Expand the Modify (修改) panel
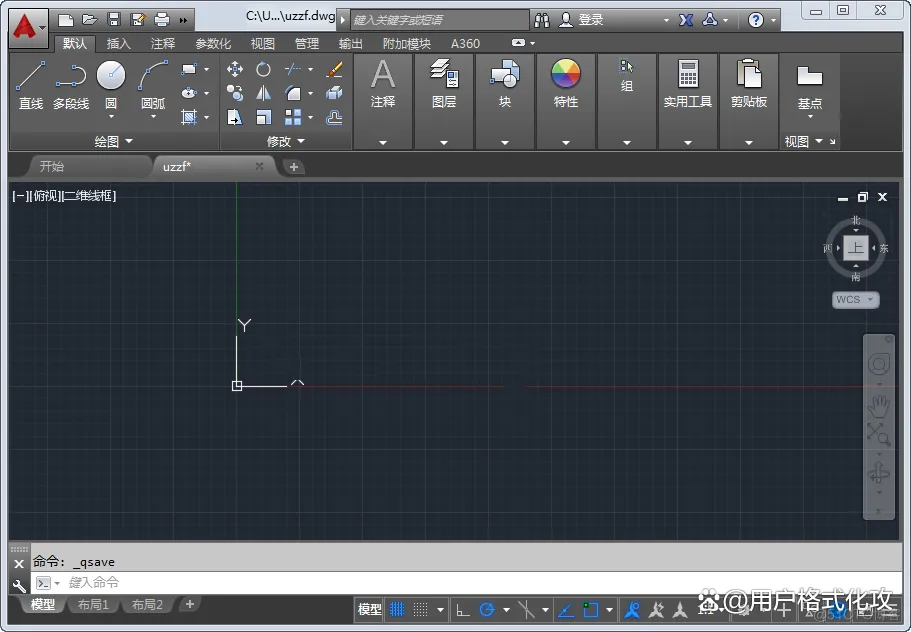Image resolution: width=911 pixels, height=632 pixels. [285, 141]
